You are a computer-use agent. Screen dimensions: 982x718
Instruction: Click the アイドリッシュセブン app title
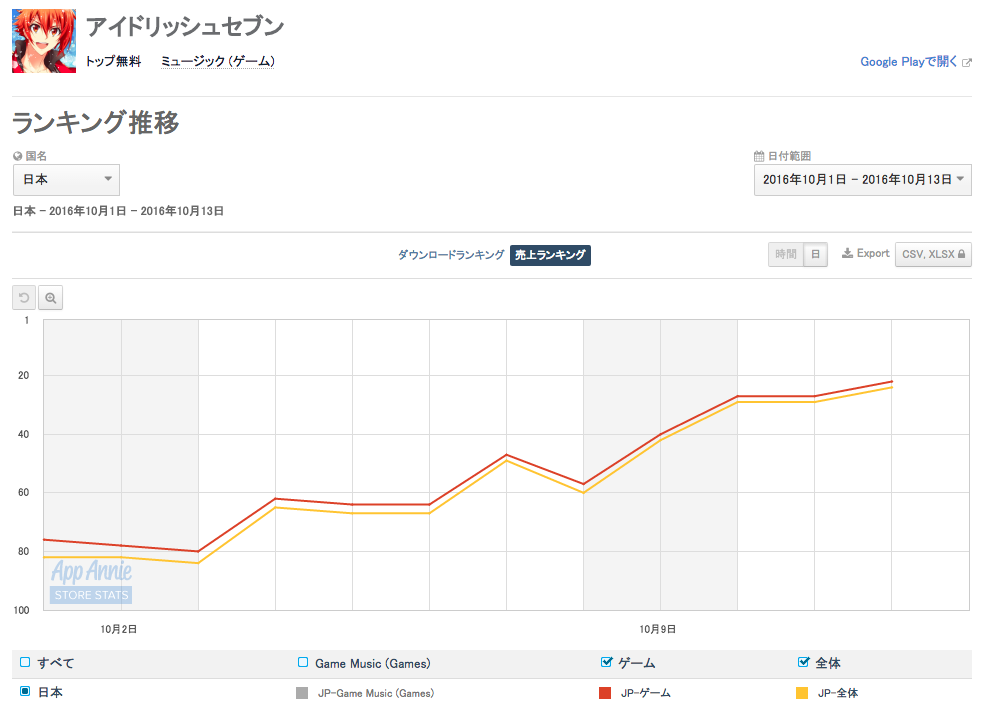[185, 26]
